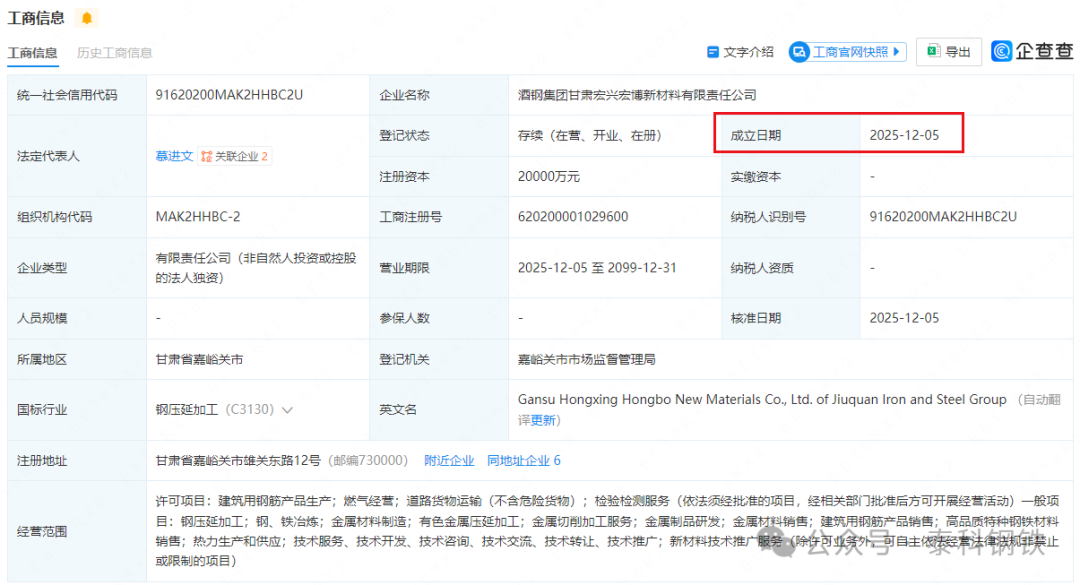
Task: Click the 关联企业 2 badge
Action: 241,157
